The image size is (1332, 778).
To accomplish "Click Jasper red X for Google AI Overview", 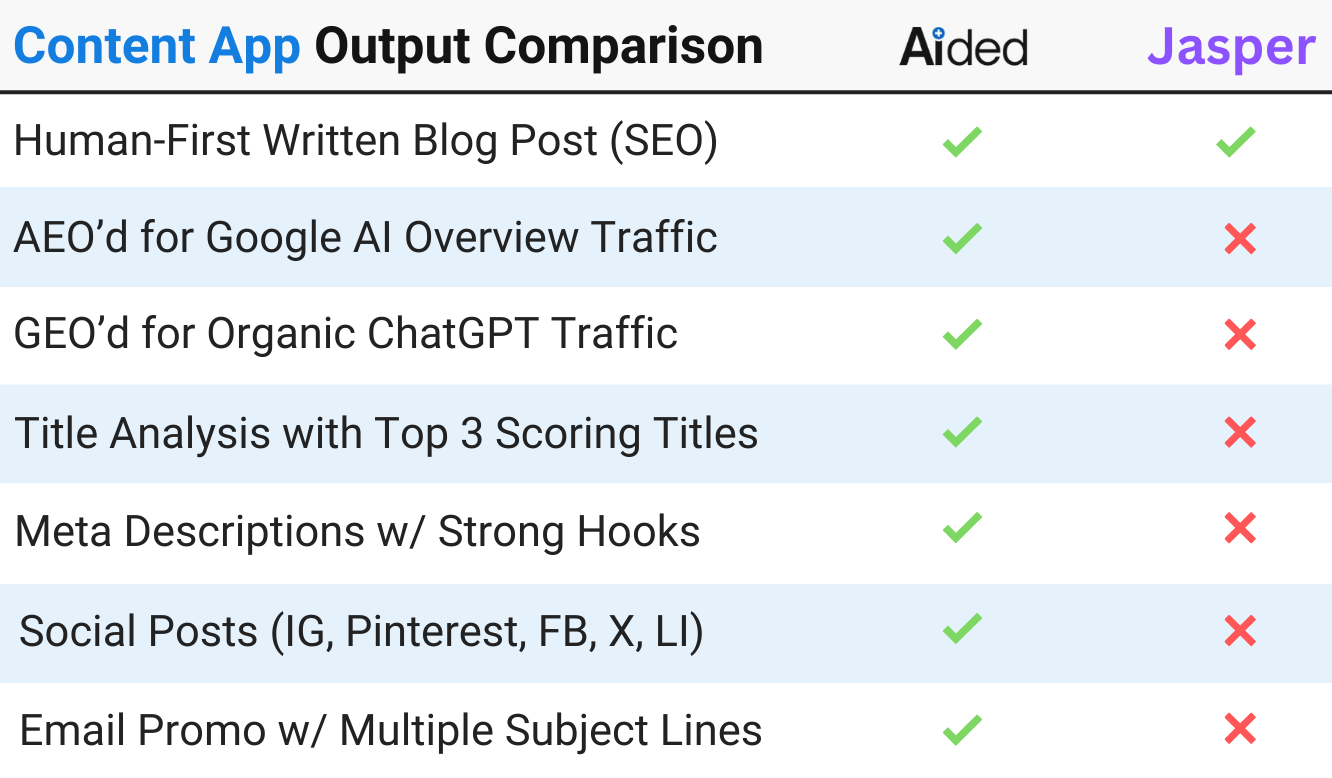I will (1240, 239).
